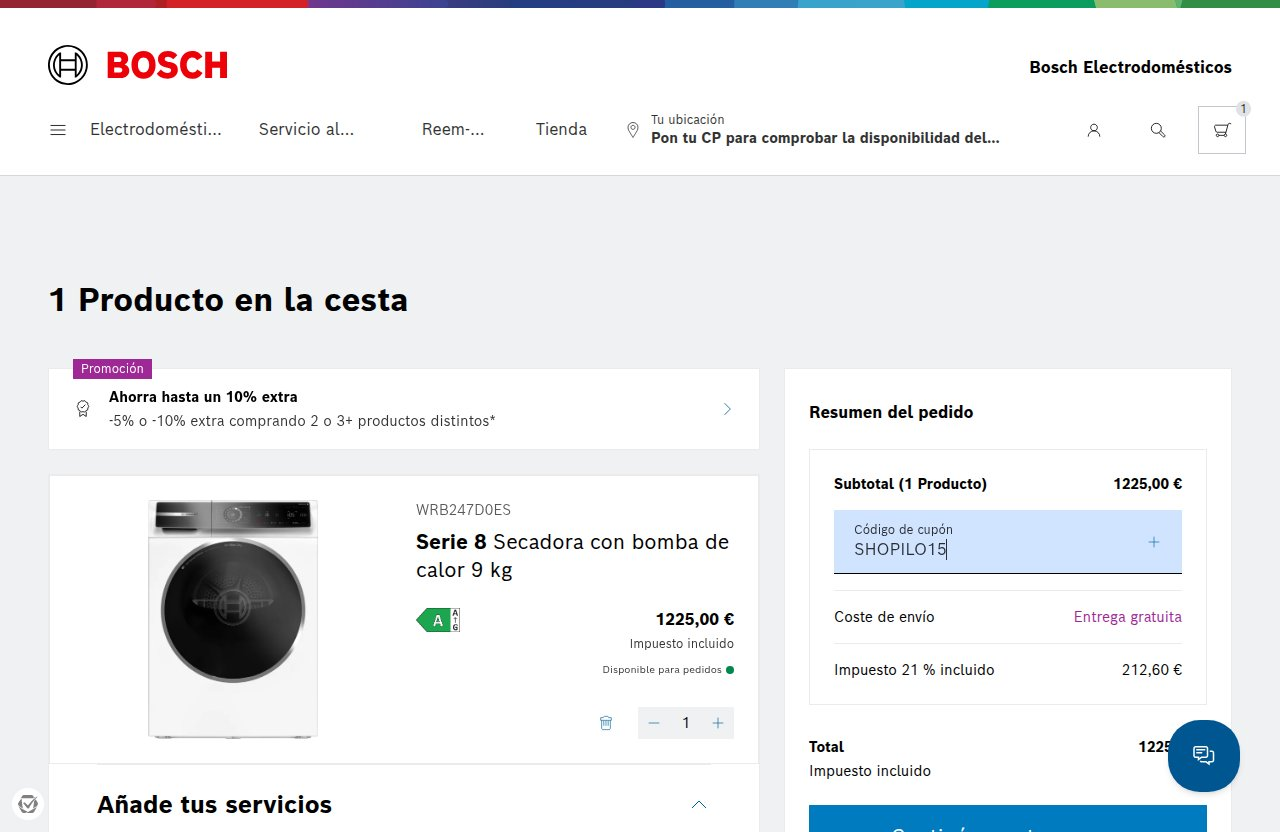The image size is (1280, 832).
Task: Click the WRB247D0ES model number
Action: [x=463, y=510]
